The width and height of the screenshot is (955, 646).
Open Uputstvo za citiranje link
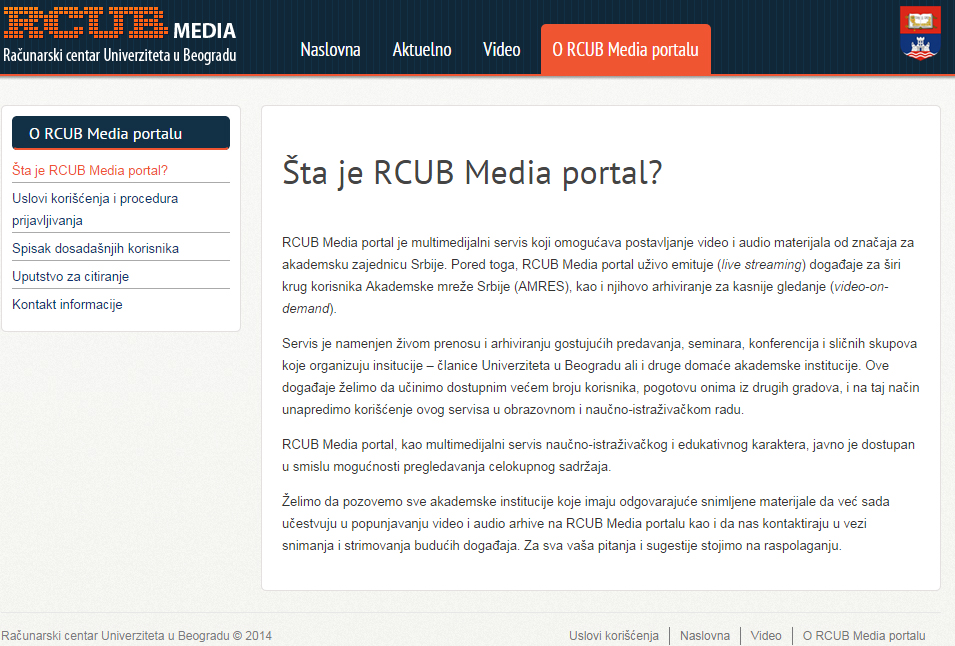point(71,276)
